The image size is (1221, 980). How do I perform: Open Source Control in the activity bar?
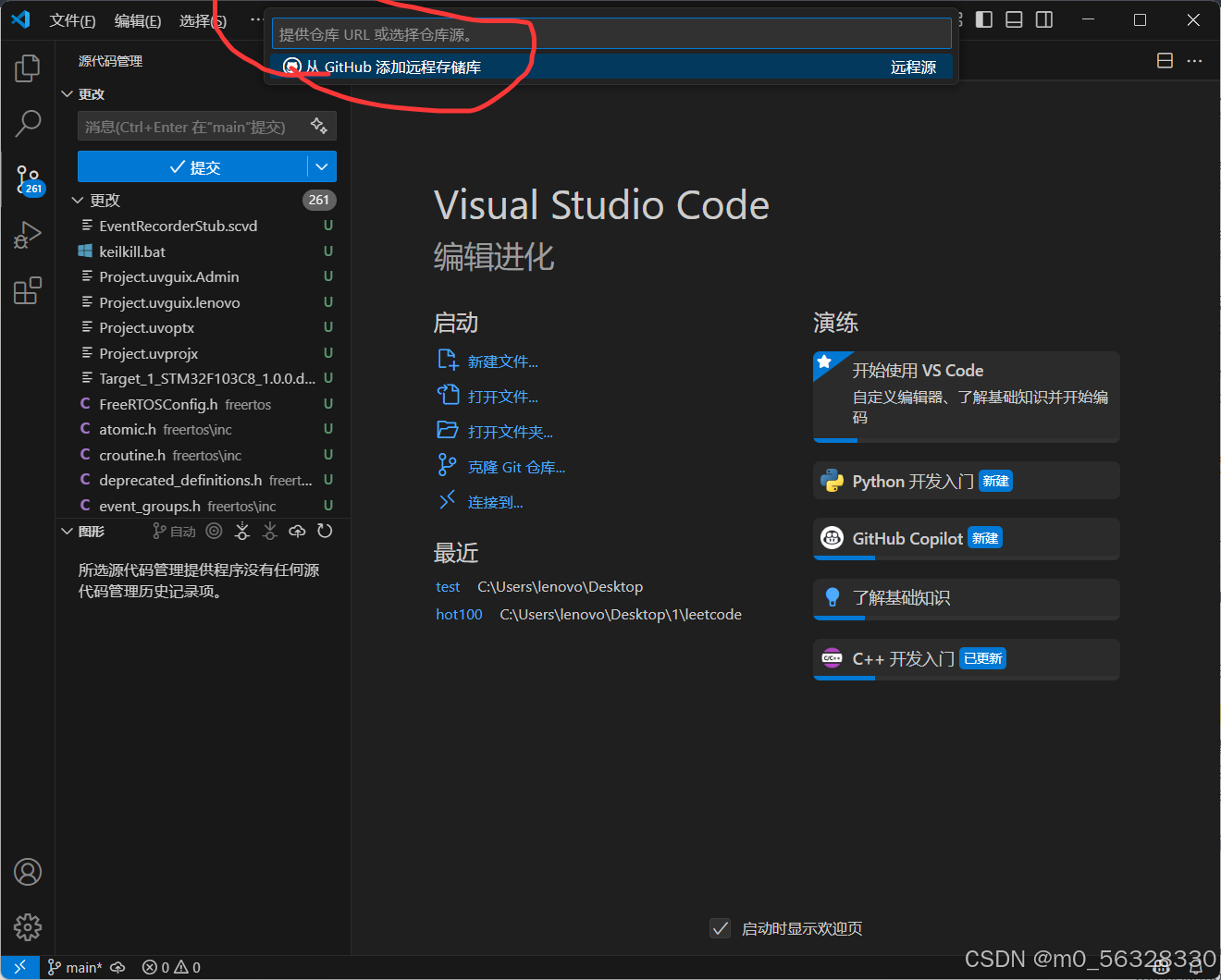click(28, 180)
